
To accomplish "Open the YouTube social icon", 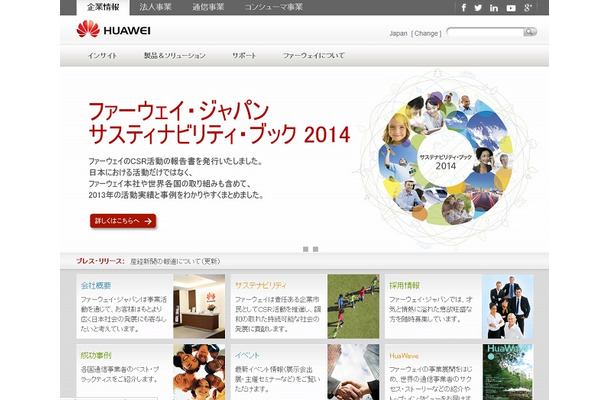I will pos(511,8).
